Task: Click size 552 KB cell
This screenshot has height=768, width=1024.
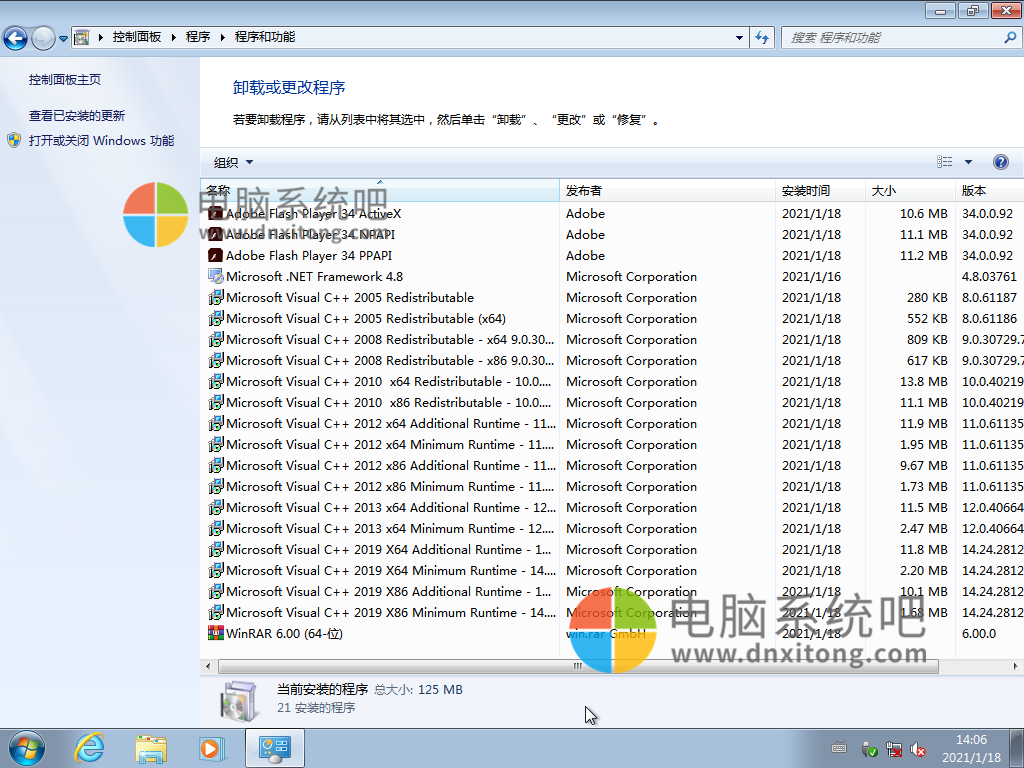Action: (927, 318)
